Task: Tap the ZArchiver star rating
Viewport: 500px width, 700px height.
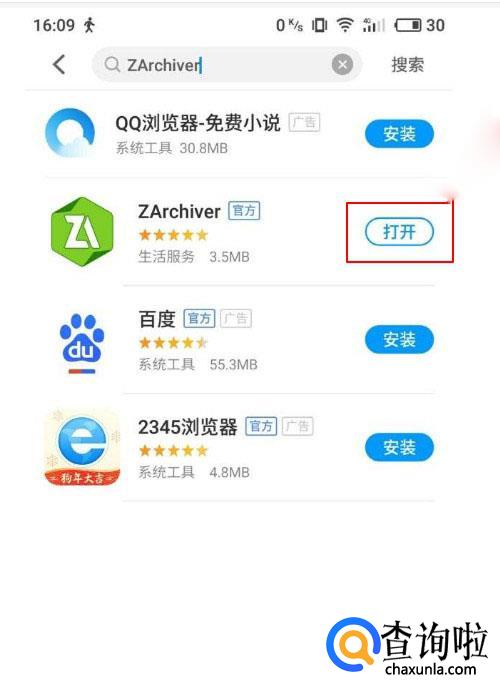Action: coord(173,235)
